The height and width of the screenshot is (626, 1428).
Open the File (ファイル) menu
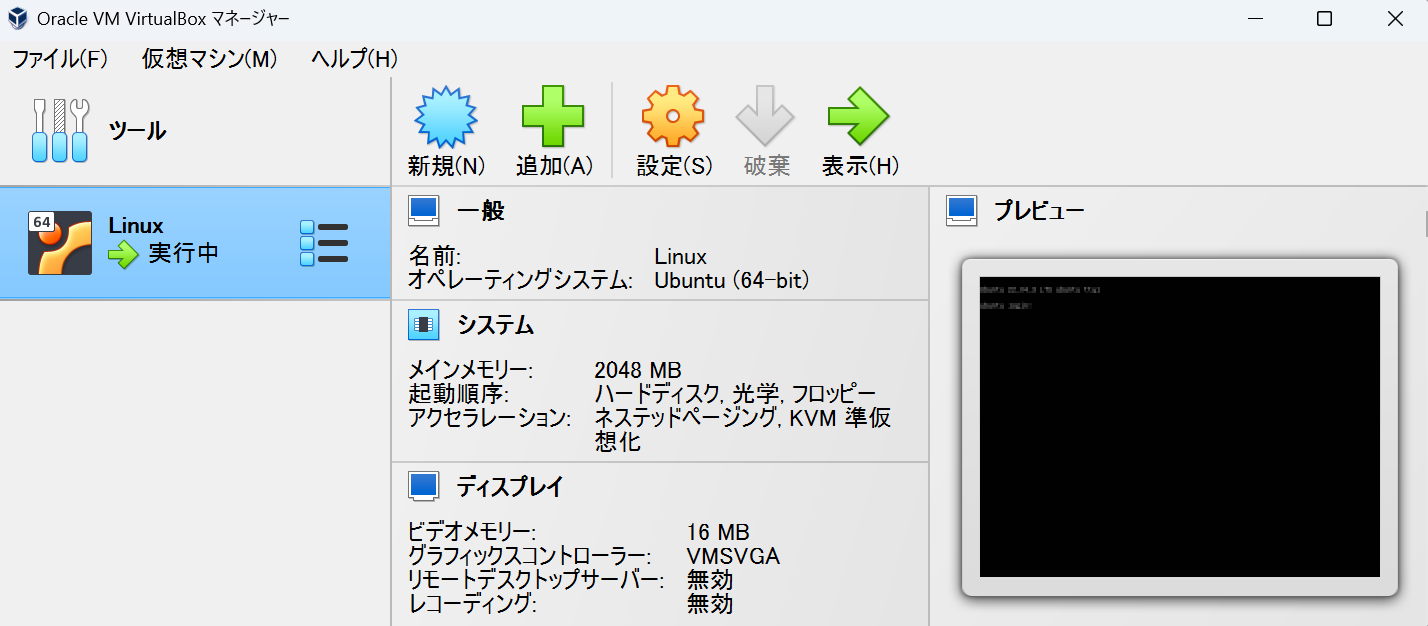click(x=60, y=58)
